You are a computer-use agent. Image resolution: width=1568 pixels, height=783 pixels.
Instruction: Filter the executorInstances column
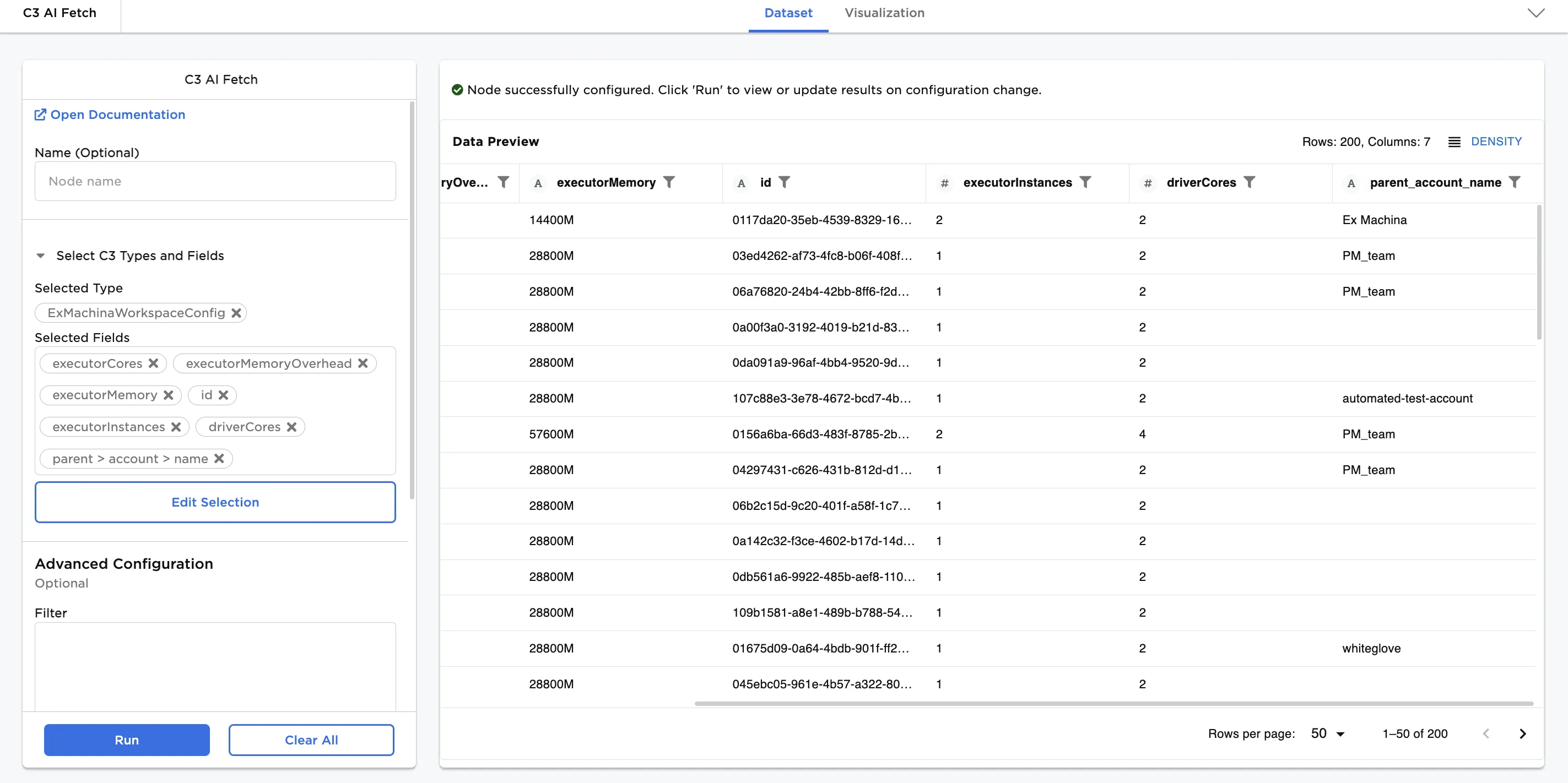point(1085,182)
